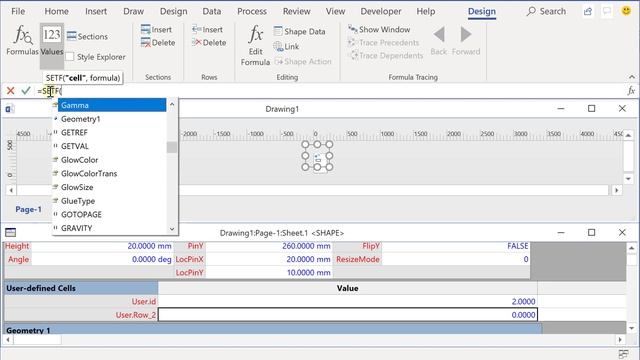Insert a new section
640x360 pixels.
156,29
